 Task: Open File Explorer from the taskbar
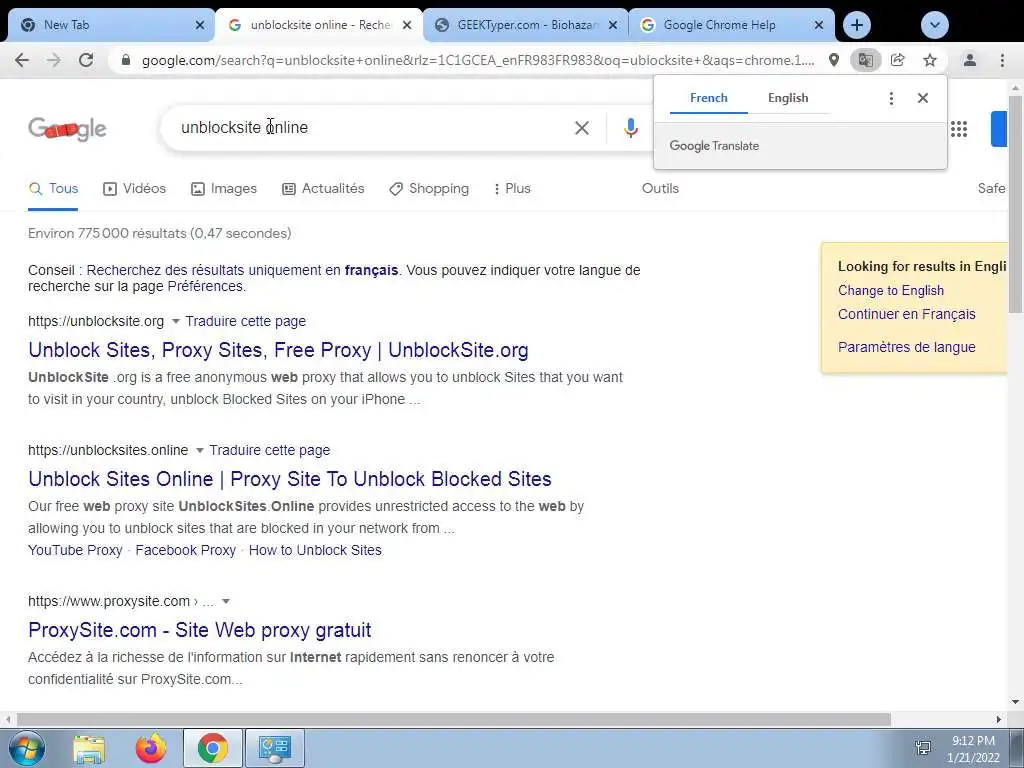[89, 748]
